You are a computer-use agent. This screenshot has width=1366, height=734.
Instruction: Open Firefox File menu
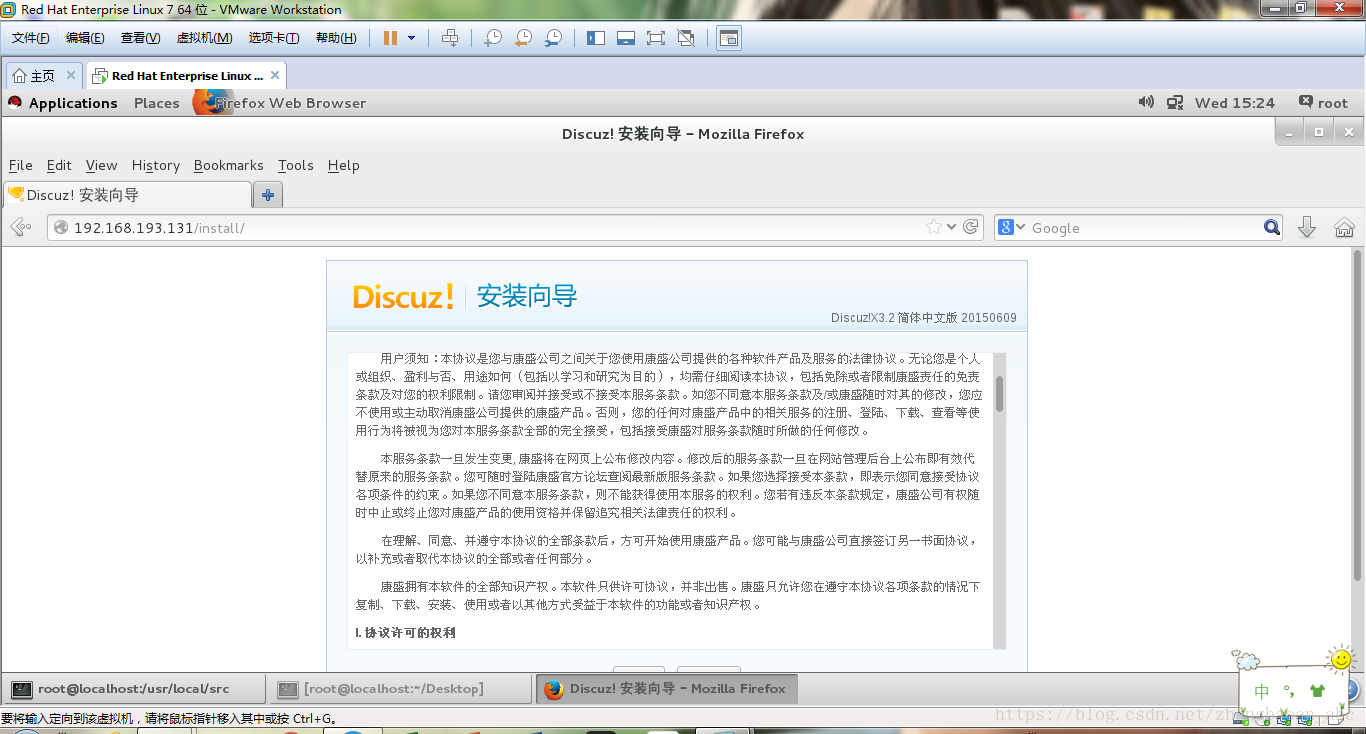tap(21, 165)
